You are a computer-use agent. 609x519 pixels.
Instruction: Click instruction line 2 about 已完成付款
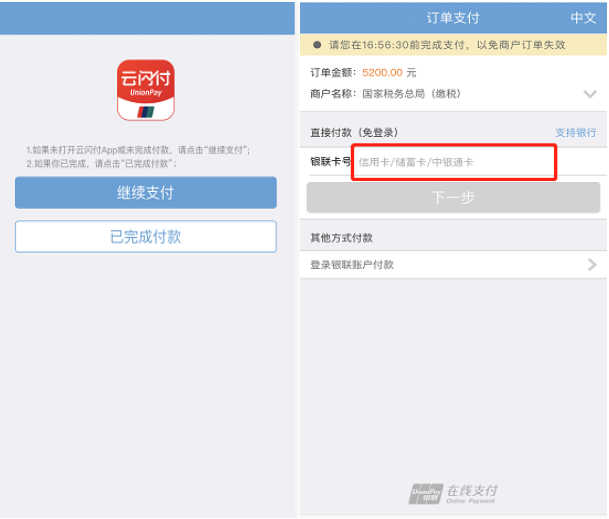102,164
